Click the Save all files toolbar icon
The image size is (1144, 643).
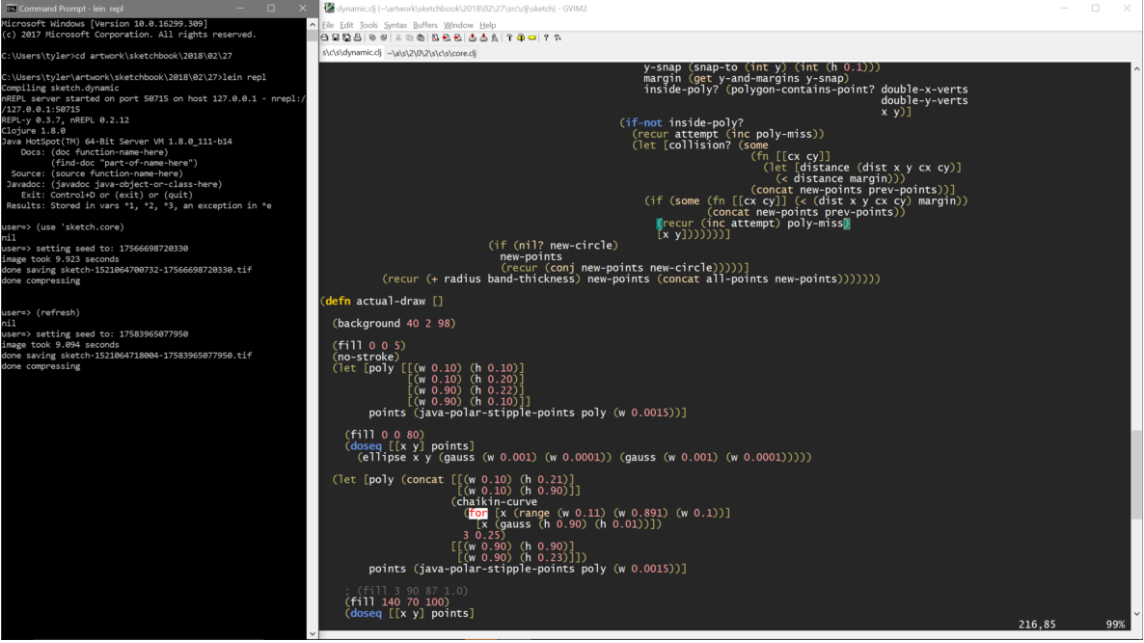click(347, 37)
